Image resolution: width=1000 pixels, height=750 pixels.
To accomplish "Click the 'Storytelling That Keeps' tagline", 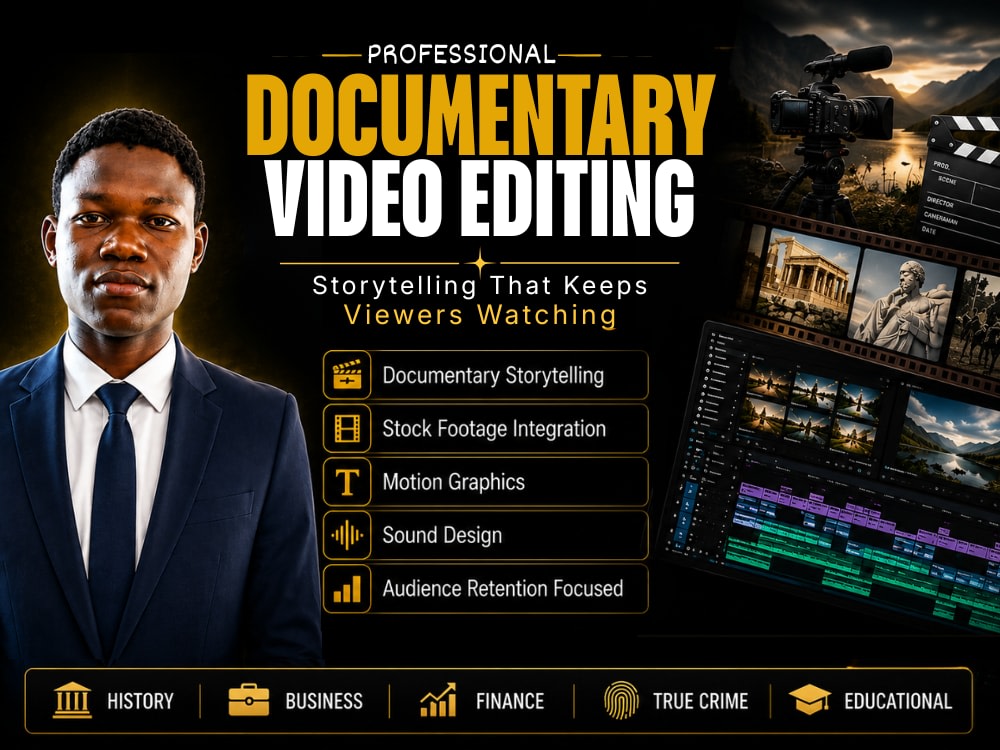I will 480,286.
